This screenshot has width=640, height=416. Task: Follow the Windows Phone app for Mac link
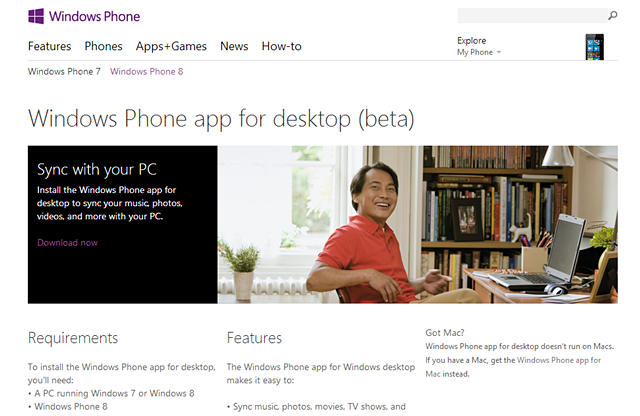pos(513,367)
